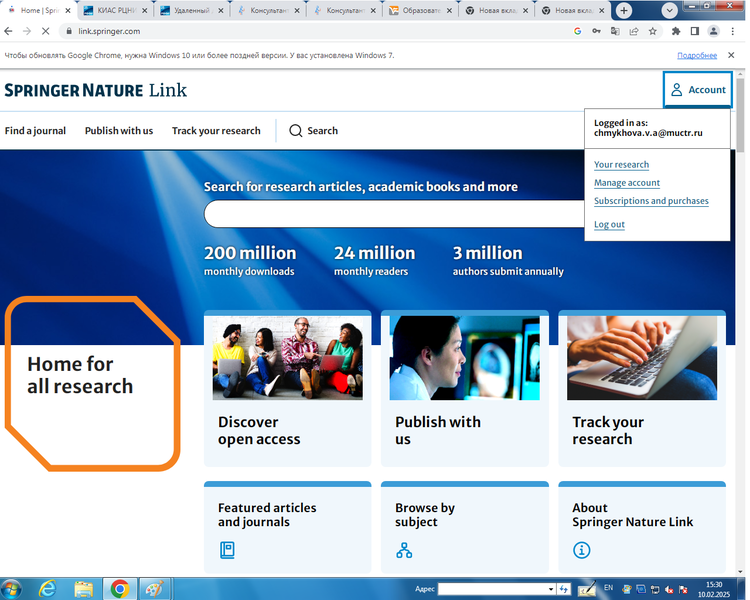This screenshot has width=750, height=600.
Task: Click the forward navigation arrow
Action: tap(27, 31)
